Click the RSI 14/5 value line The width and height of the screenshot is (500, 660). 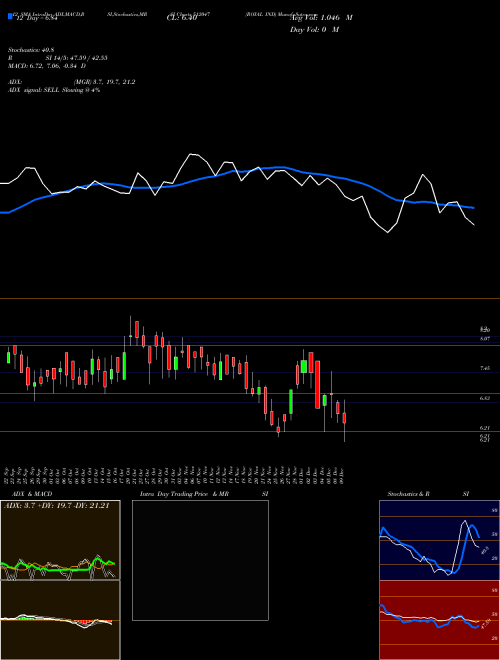pos(58,58)
